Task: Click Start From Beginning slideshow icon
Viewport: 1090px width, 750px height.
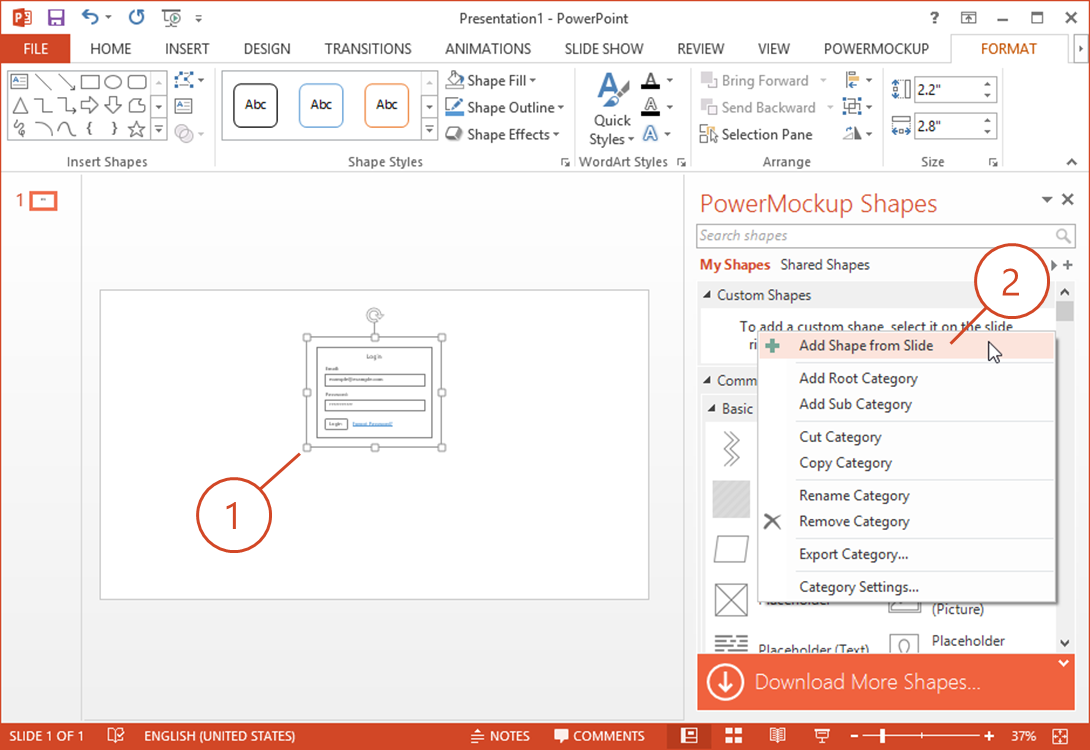Action: click(x=171, y=17)
